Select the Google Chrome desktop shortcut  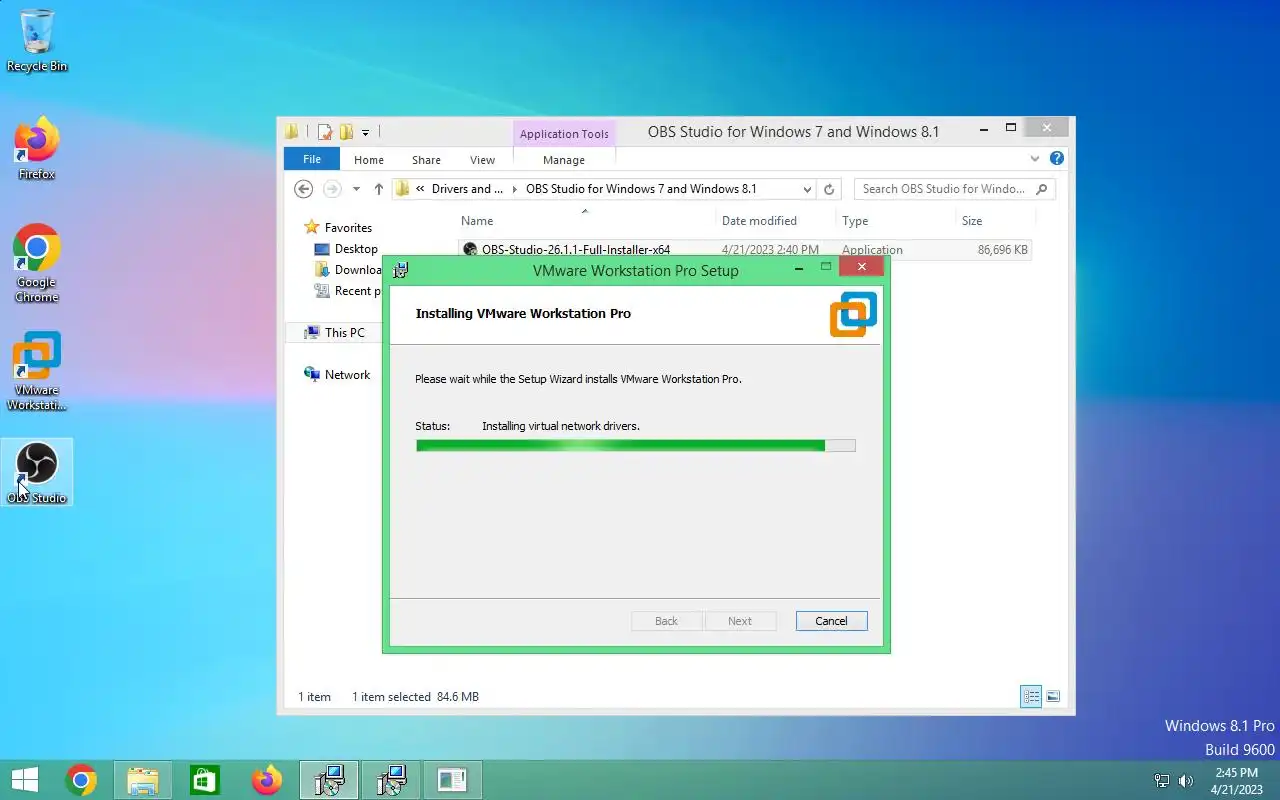tap(37, 263)
